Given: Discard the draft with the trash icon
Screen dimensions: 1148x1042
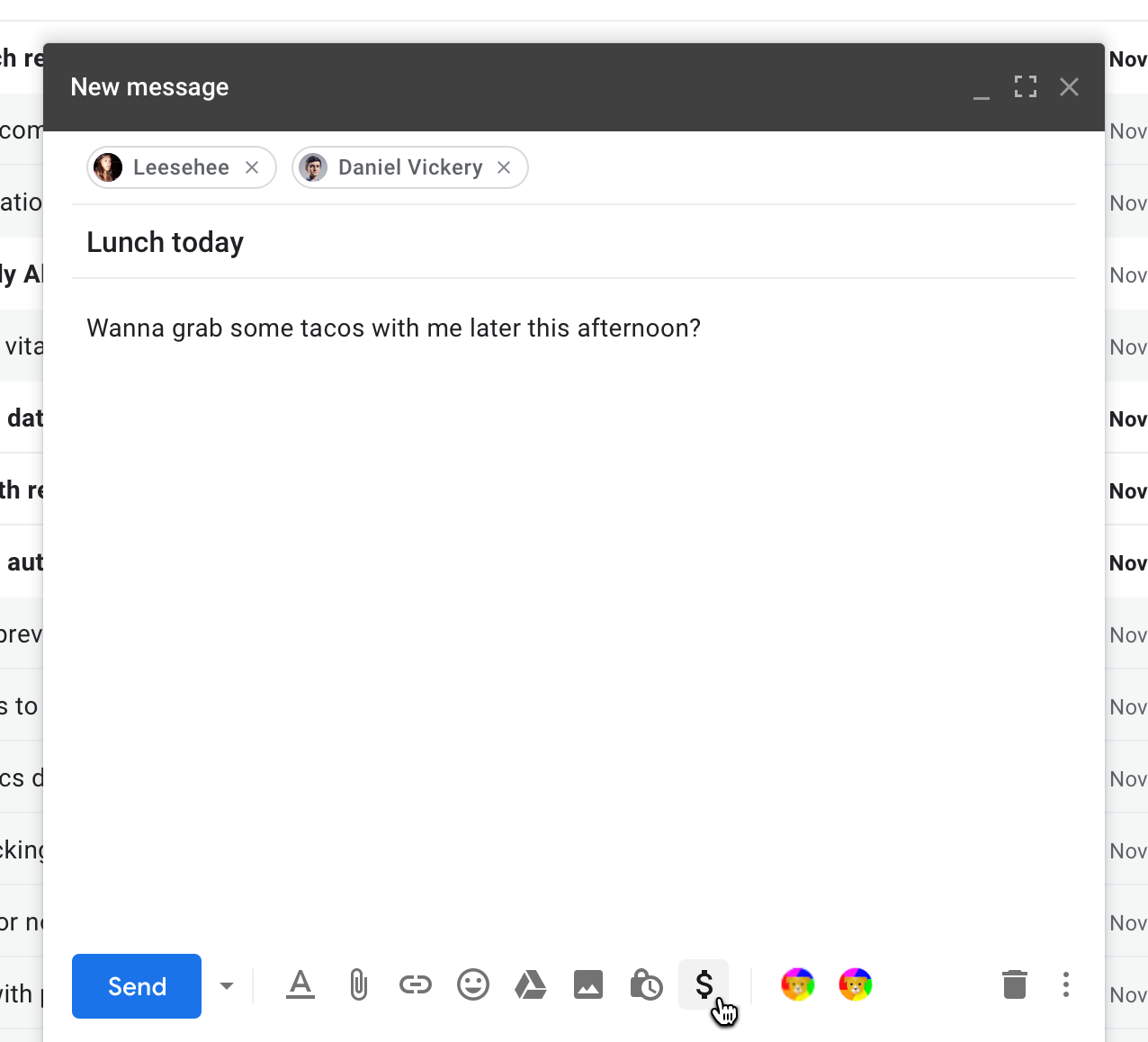Looking at the screenshot, I should point(1014,985).
